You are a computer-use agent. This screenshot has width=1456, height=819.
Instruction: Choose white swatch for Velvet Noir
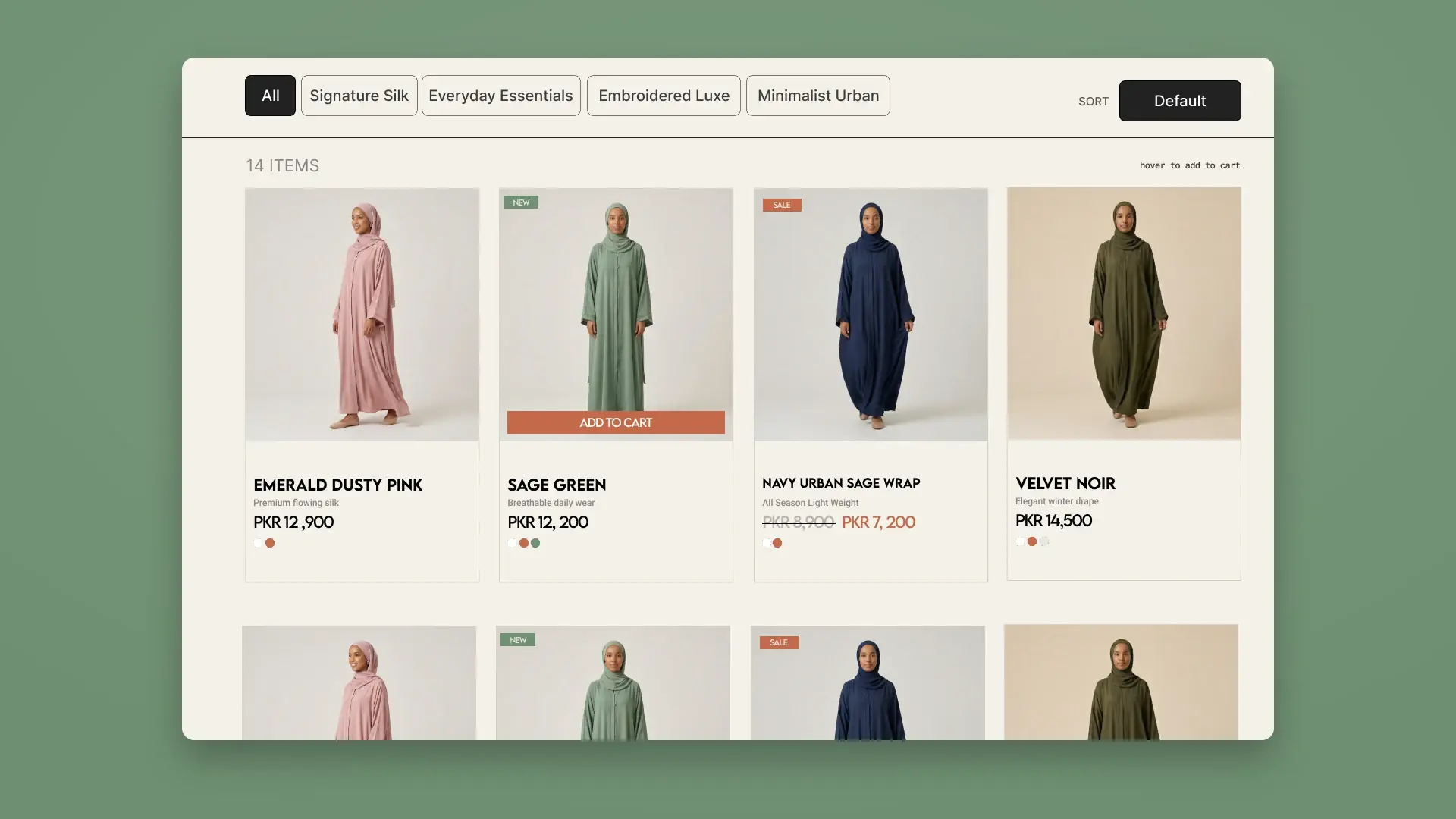point(1020,541)
